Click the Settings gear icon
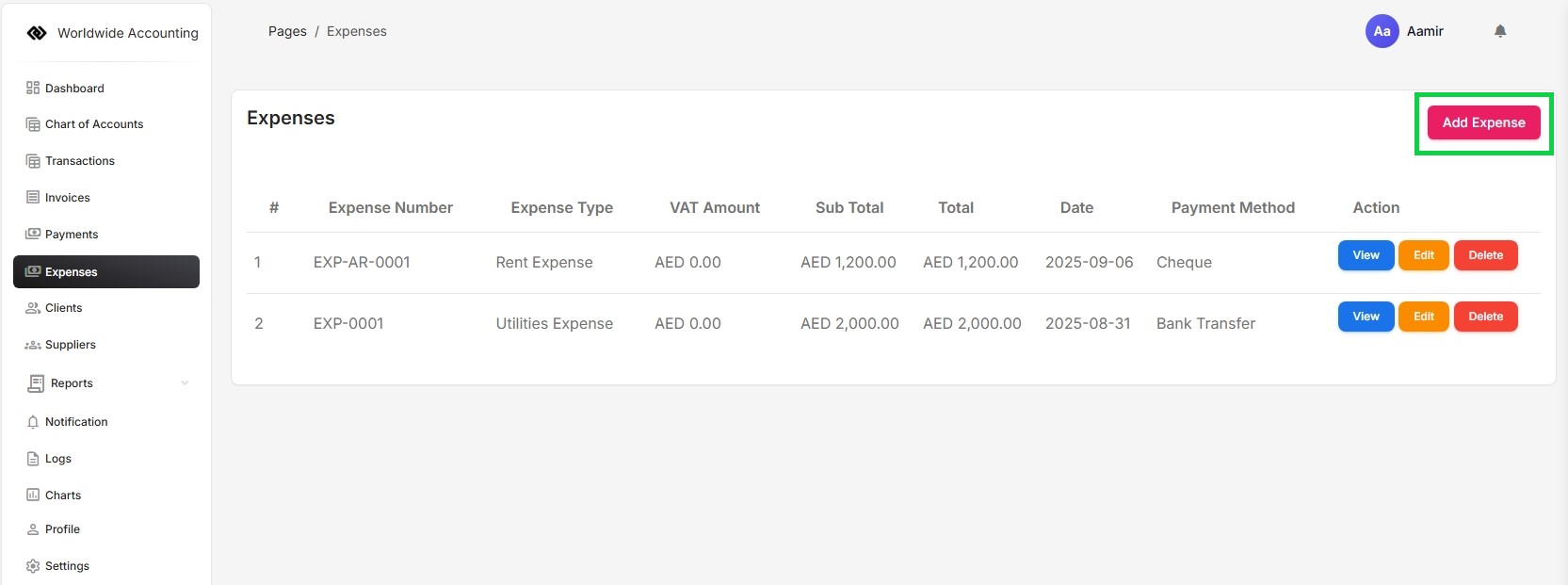The height and width of the screenshot is (585, 1568). 33,566
